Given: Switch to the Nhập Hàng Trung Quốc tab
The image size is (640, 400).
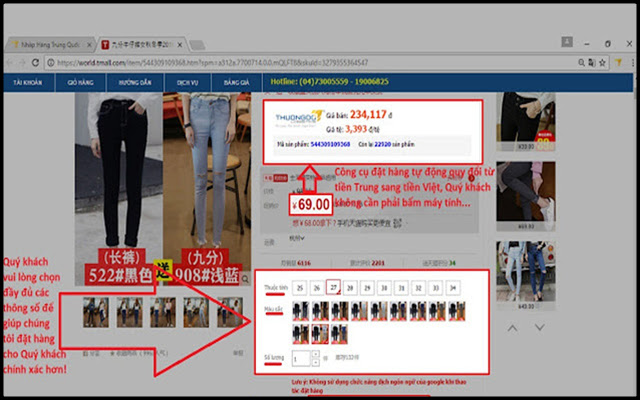Looking at the screenshot, I should pyautogui.click(x=49, y=45).
